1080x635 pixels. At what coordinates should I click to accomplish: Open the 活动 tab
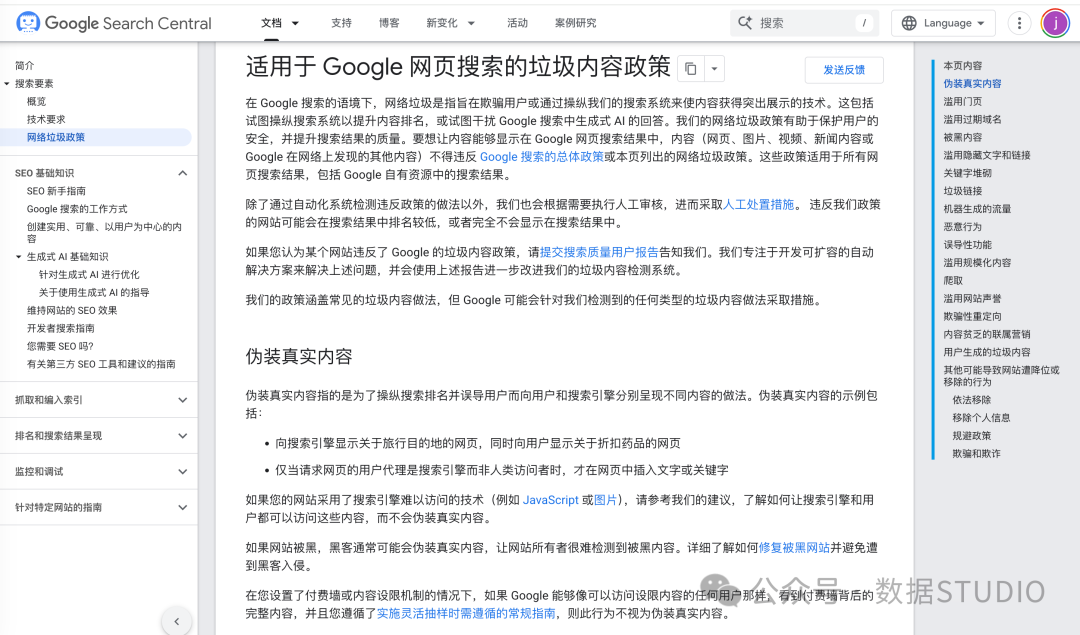point(517,23)
